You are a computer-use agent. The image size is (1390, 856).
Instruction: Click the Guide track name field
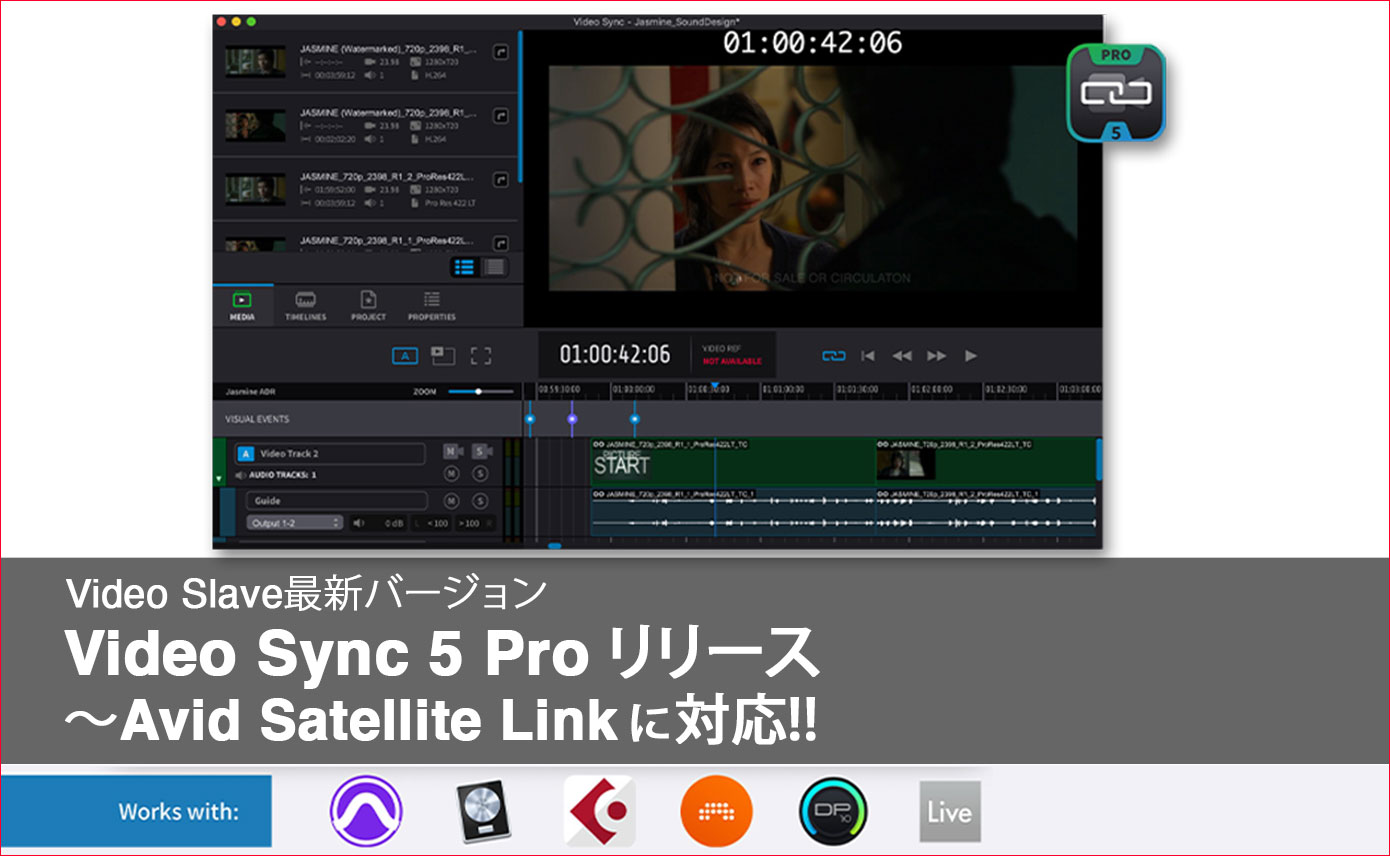point(337,501)
